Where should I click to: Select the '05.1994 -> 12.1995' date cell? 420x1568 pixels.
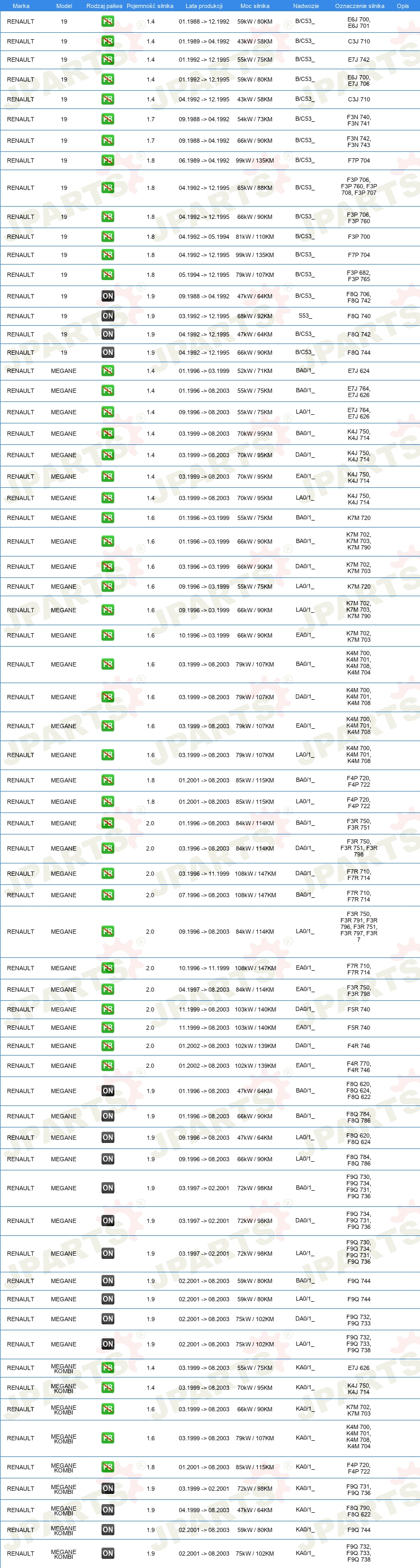(x=204, y=275)
